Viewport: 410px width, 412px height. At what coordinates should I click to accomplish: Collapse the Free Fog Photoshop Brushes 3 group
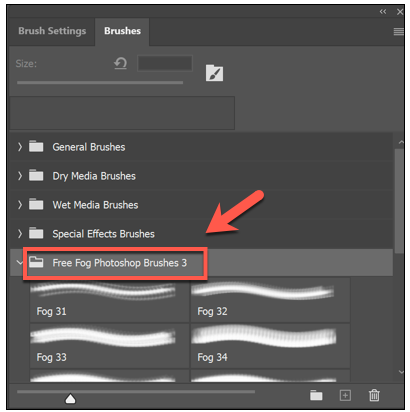tap(19, 263)
